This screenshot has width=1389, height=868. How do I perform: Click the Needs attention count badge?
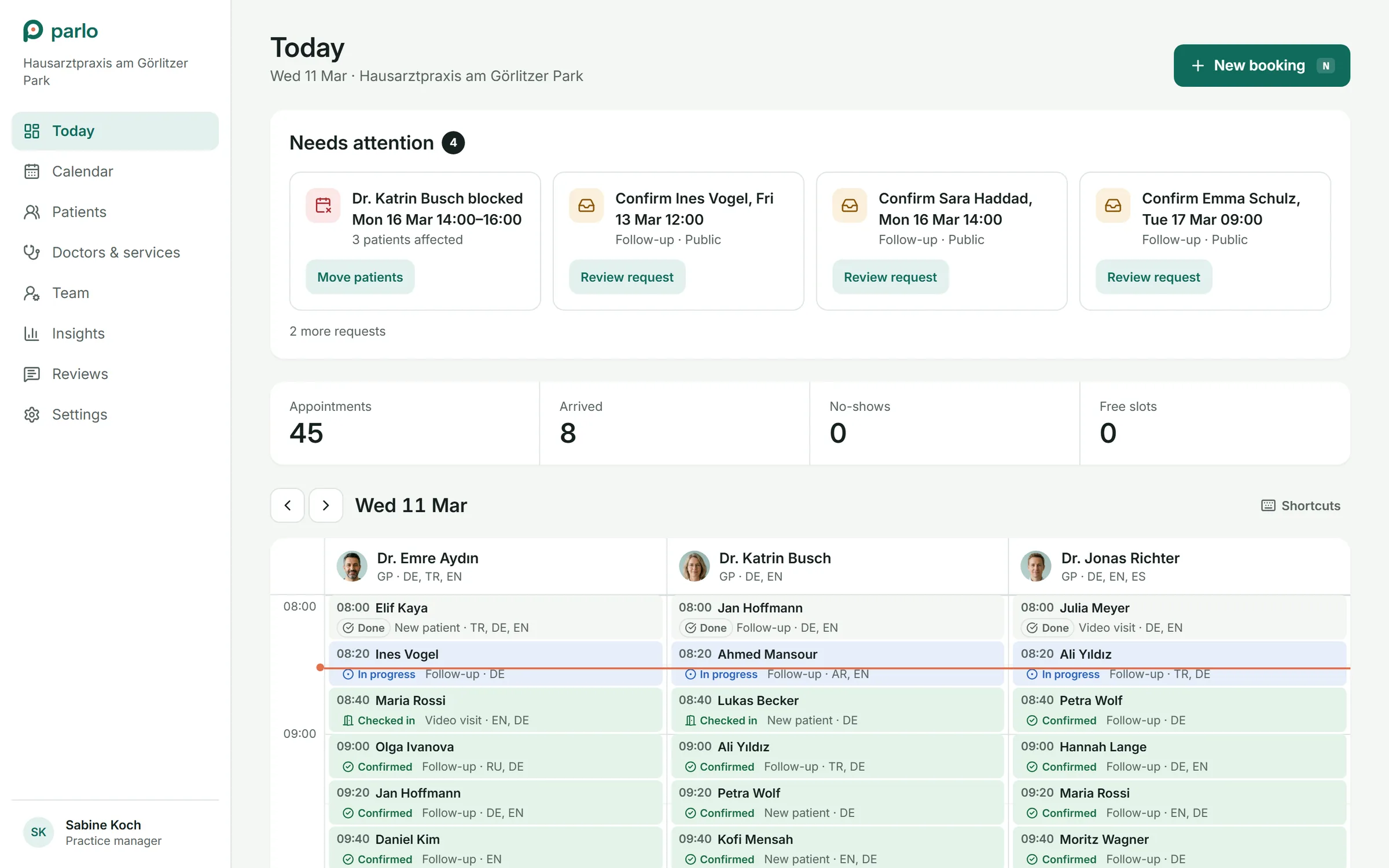(x=453, y=143)
